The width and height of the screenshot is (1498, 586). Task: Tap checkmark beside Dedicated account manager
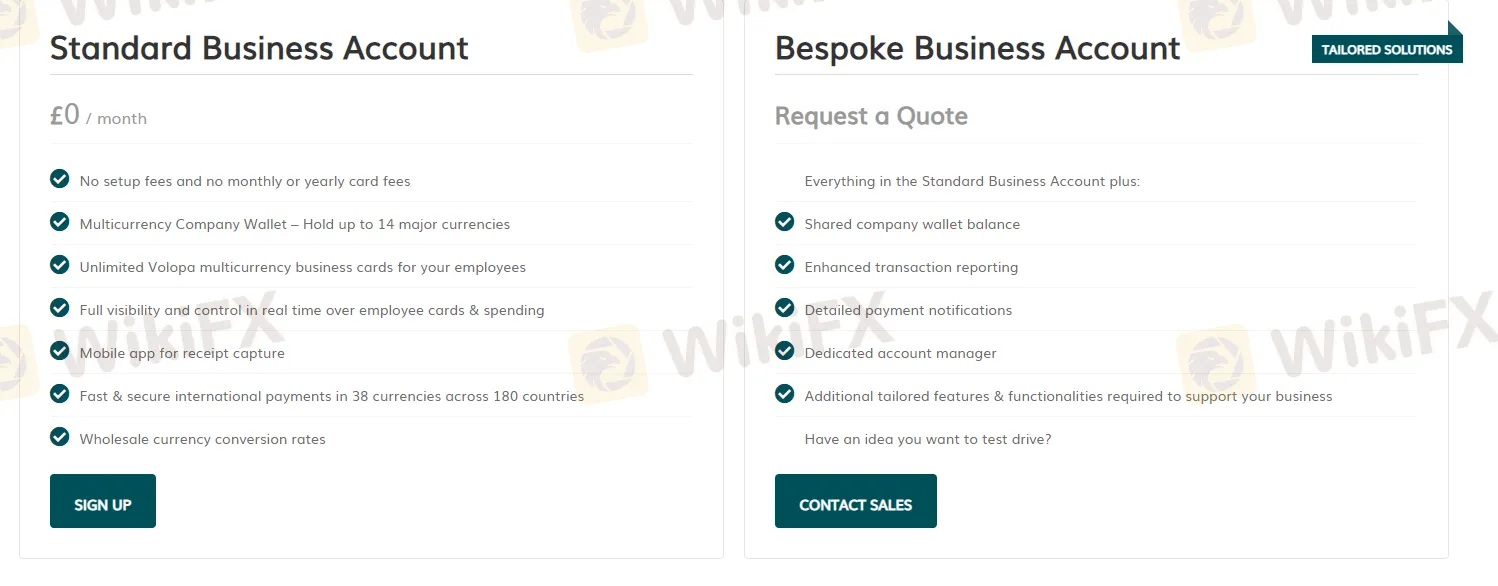point(785,351)
